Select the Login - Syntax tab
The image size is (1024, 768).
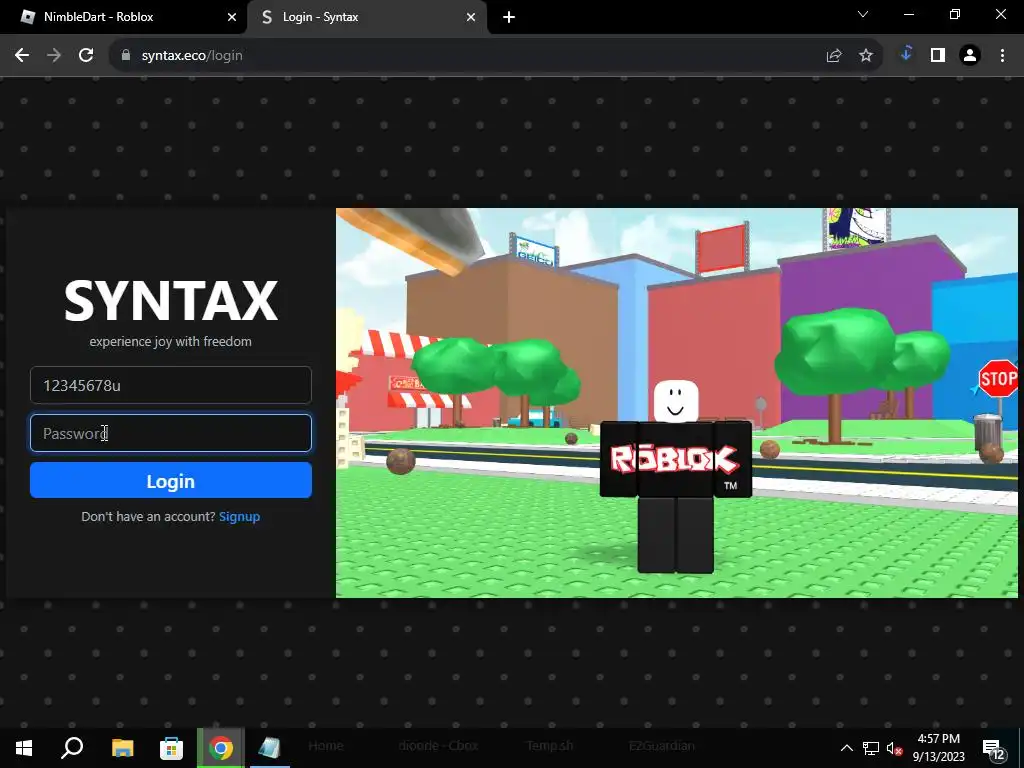click(x=366, y=17)
